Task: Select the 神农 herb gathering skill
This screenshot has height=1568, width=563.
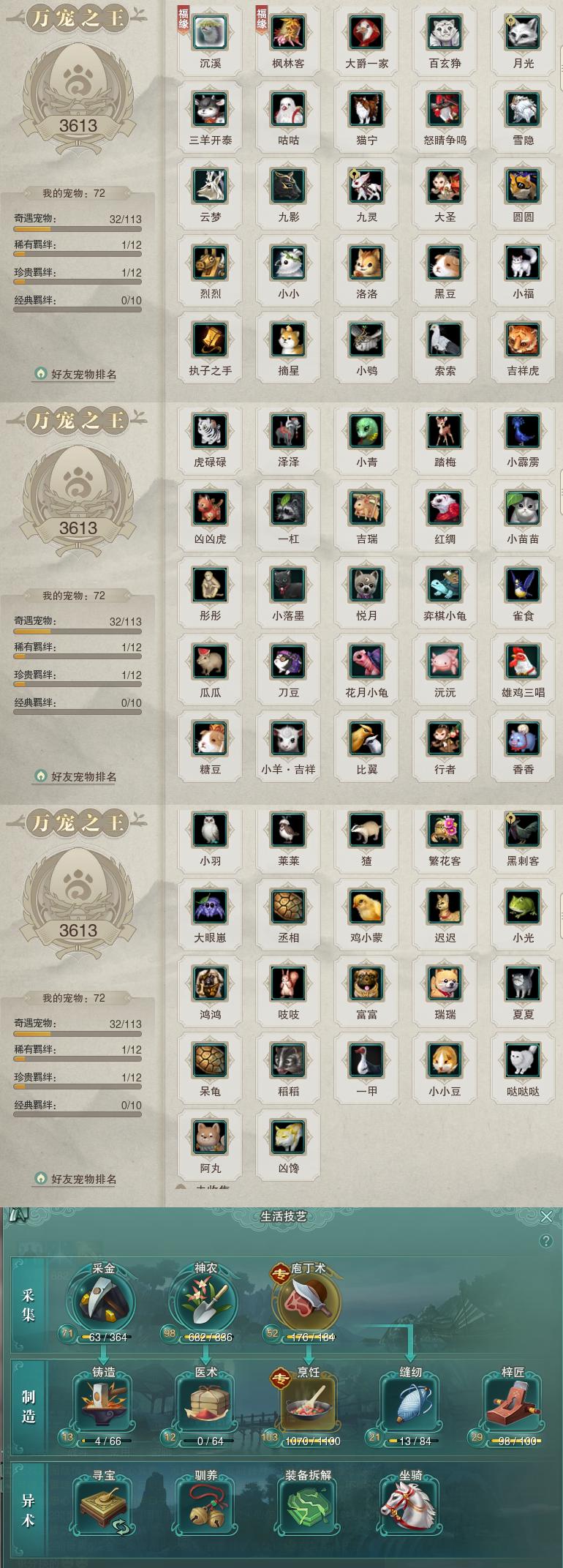Action: [x=205, y=1304]
